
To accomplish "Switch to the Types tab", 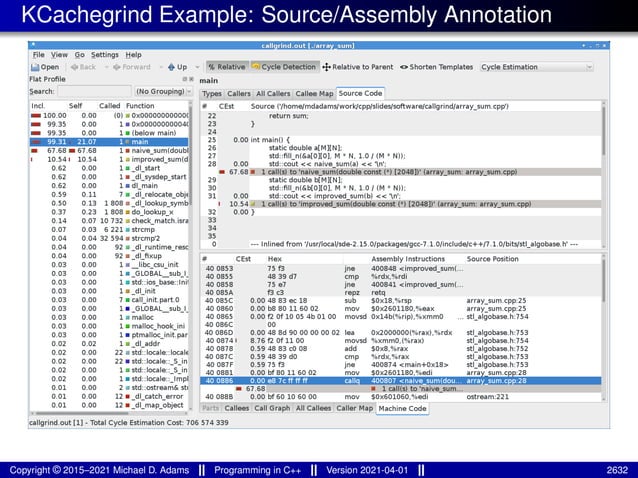I will coord(212,94).
